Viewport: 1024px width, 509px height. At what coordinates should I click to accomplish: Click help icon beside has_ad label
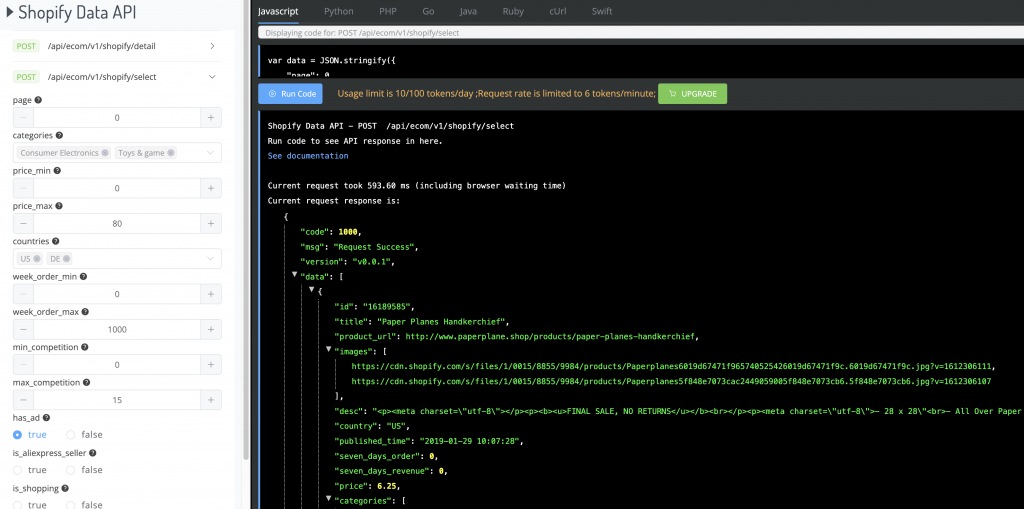(x=46, y=418)
